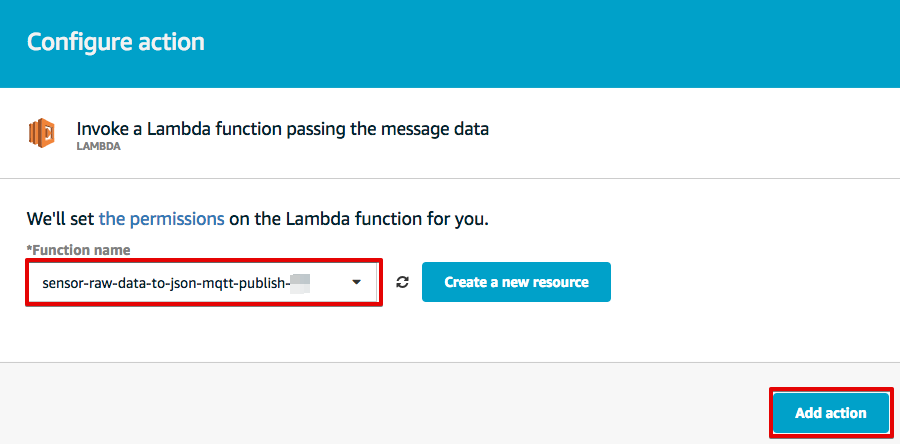The width and height of the screenshot is (900, 444).
Task: Click the blue Configure action banner background
Action: pyautogui.click(x=517, y=44)
